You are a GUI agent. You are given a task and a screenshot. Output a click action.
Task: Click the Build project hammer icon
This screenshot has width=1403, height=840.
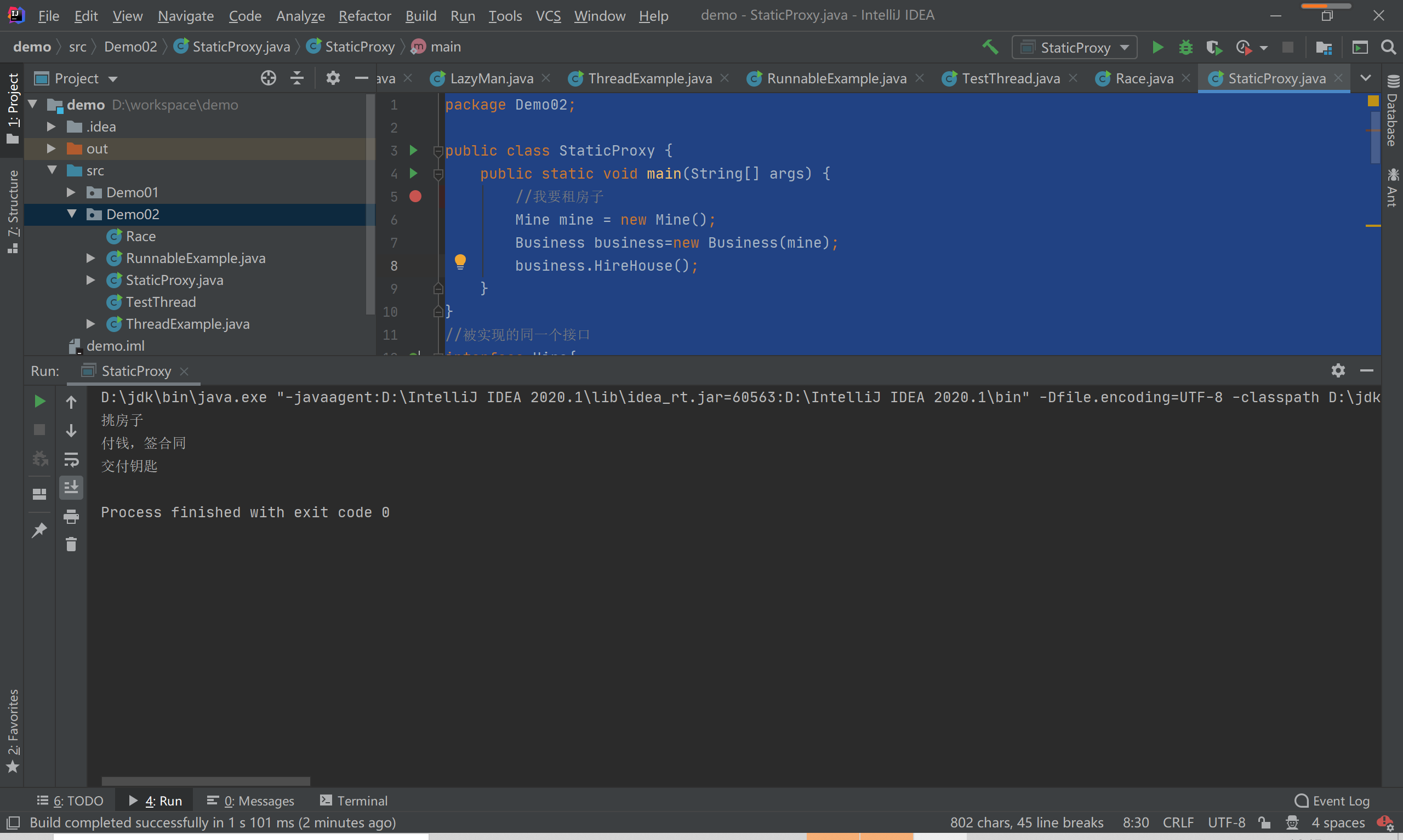coord(990,47)
